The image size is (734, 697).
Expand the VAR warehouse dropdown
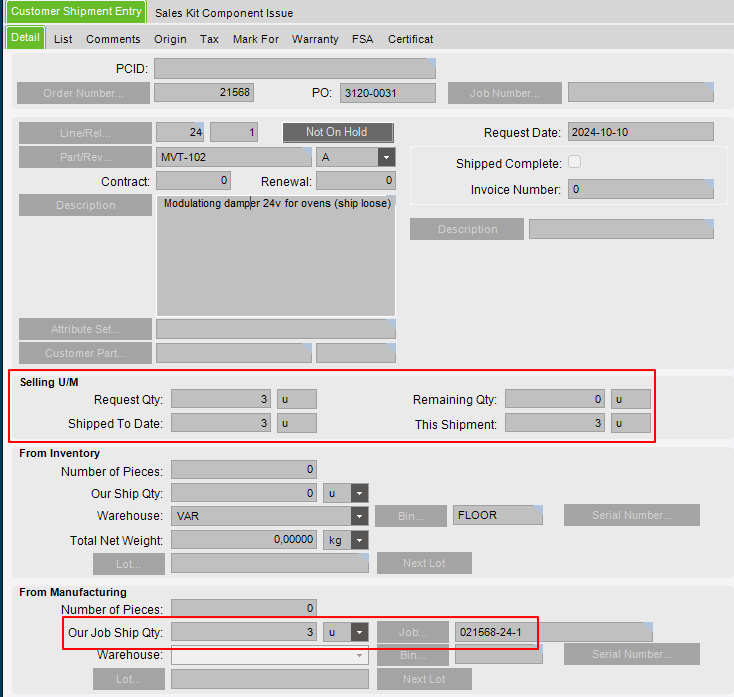[x=359, y=516]
